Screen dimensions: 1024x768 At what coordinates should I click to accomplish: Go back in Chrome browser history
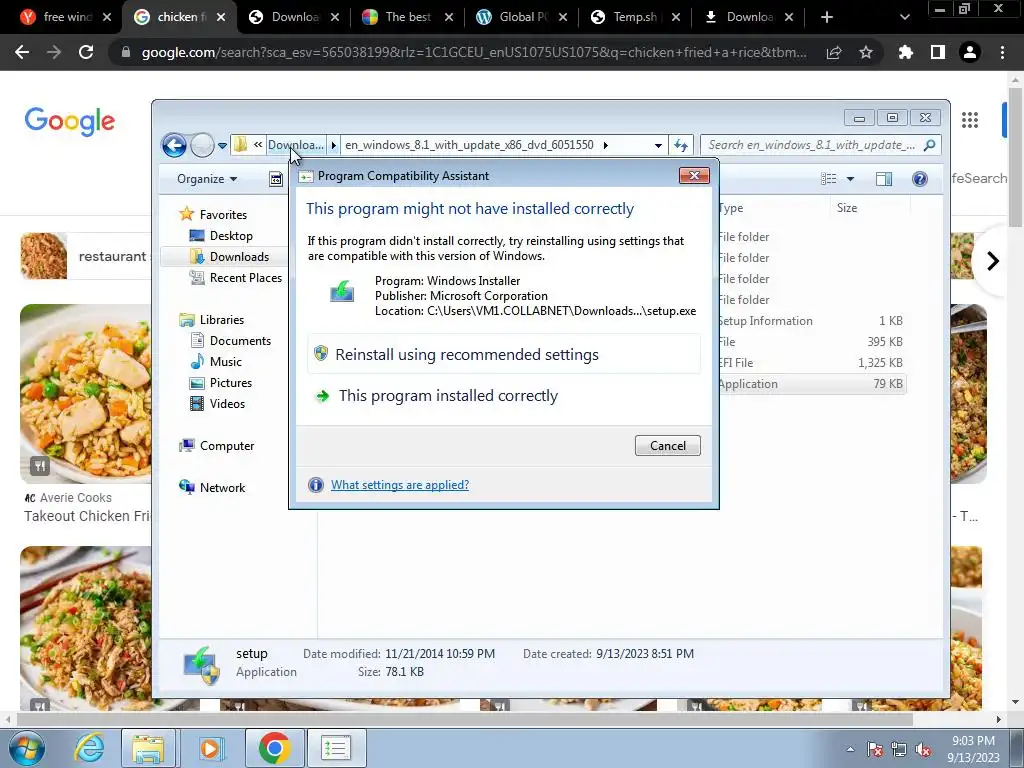coord(22,52)
